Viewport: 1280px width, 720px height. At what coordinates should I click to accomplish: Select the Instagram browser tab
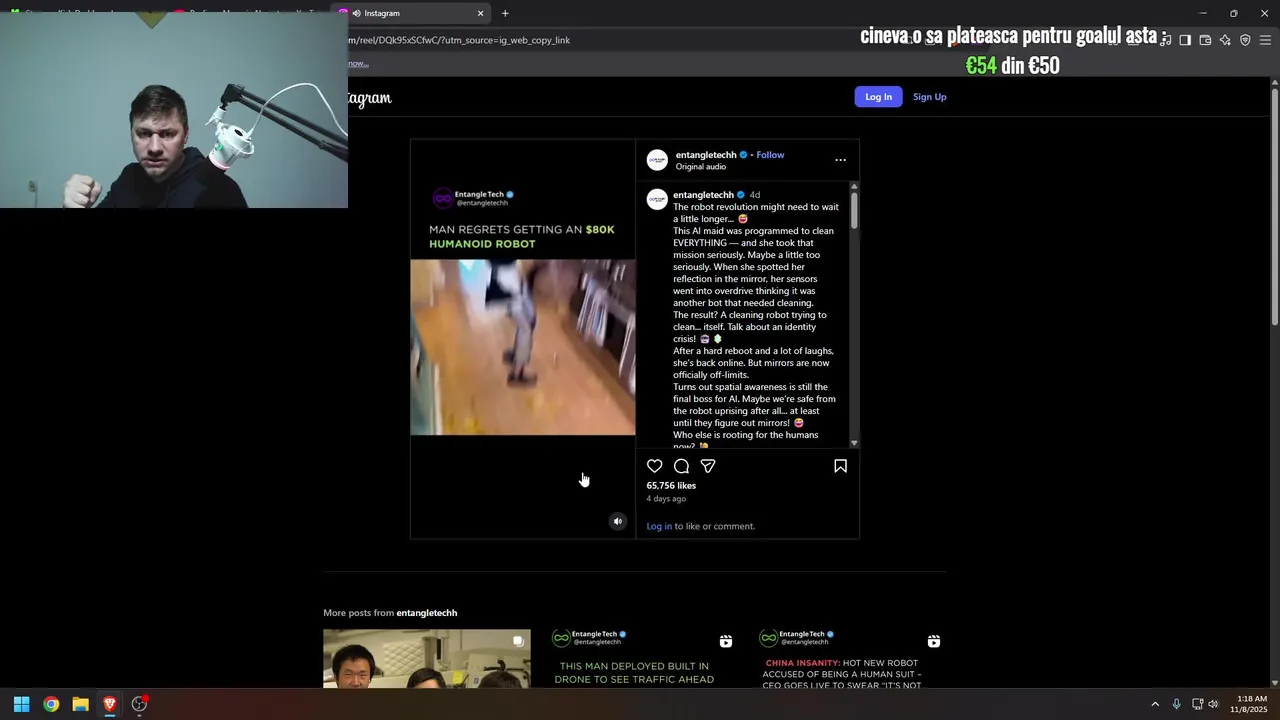[x=410, y=13]
